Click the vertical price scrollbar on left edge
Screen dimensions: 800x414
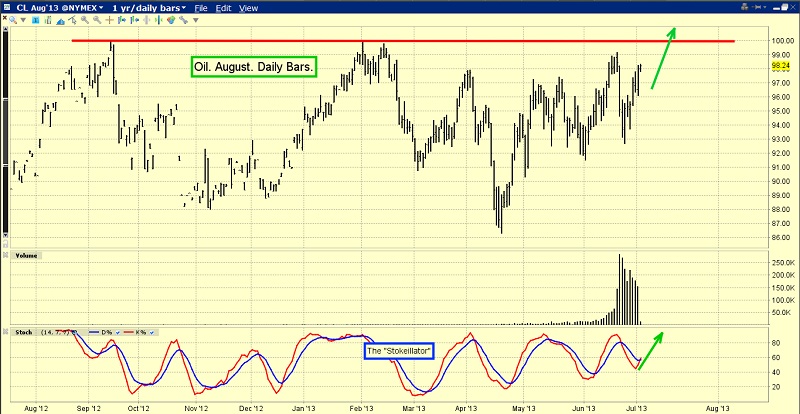[6, 132]
